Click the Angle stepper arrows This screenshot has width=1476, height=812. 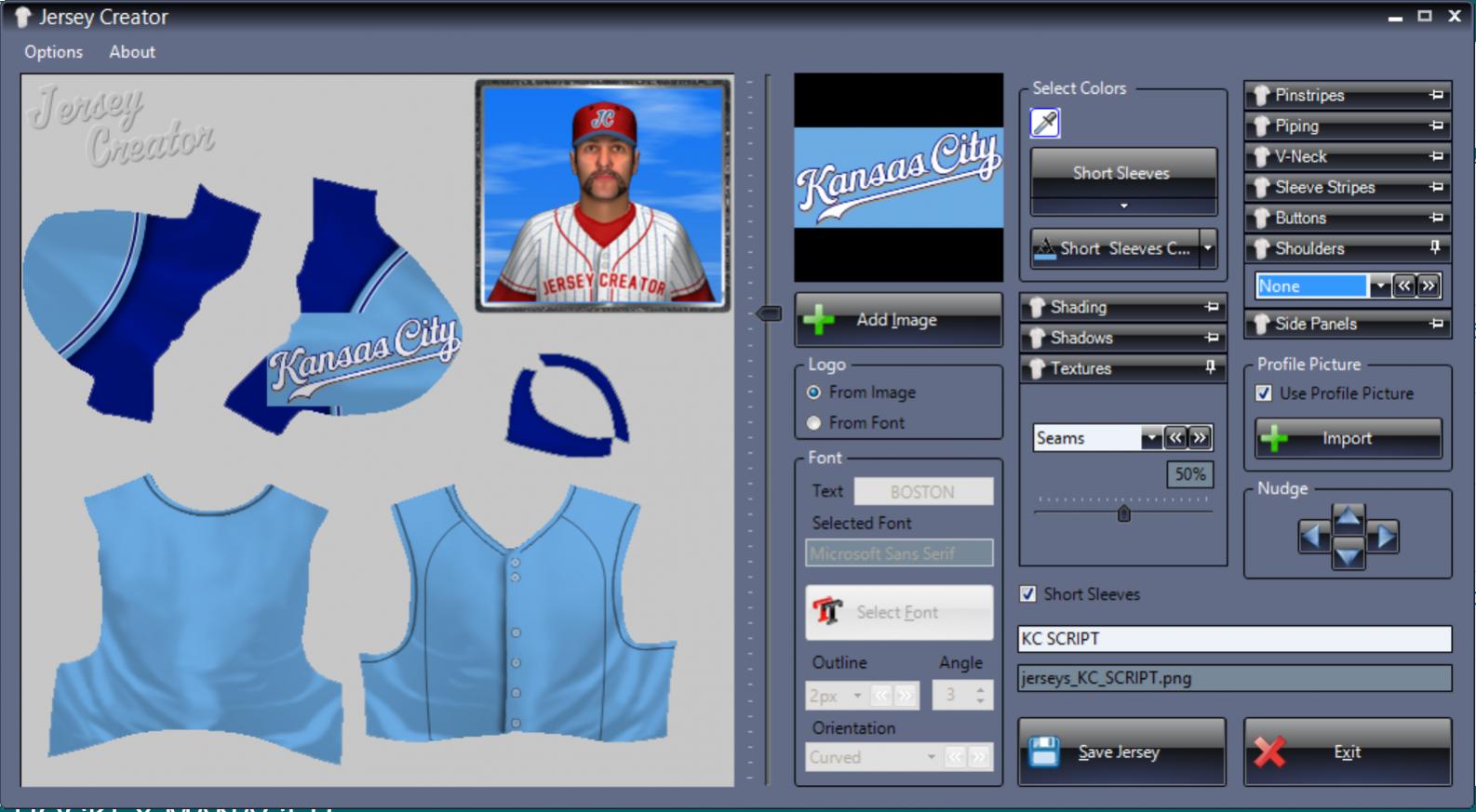(x=980, y=695)
